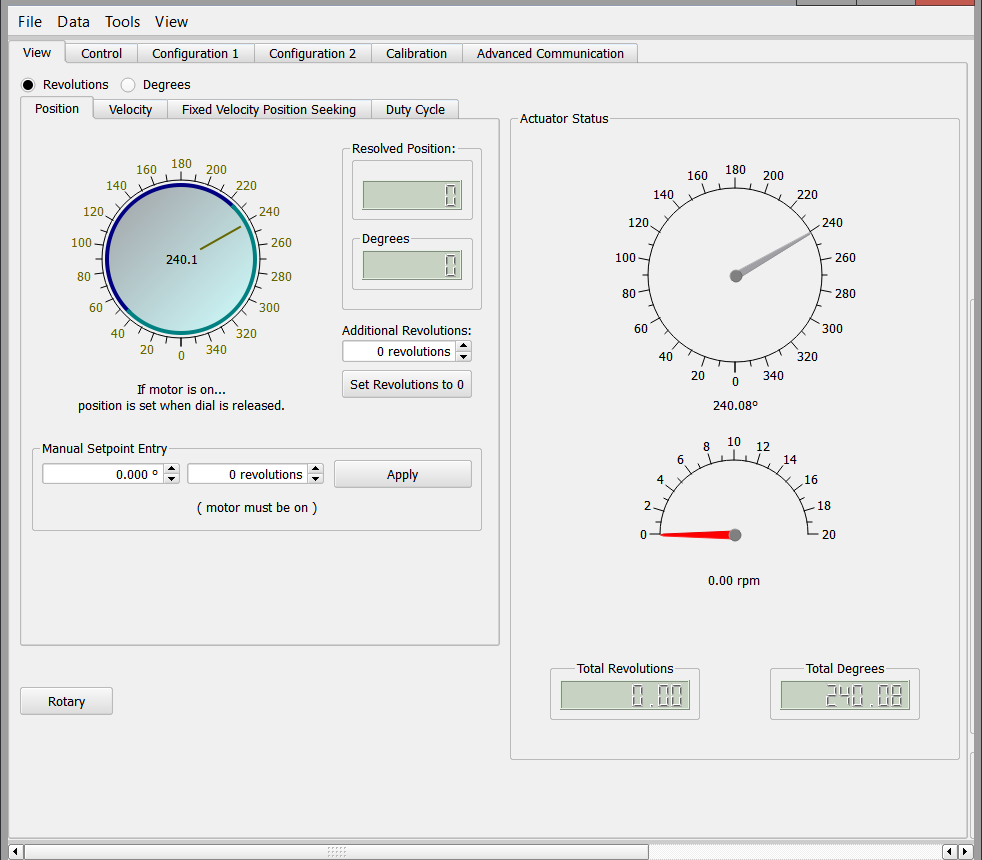Screen dimensions: 982x860
Task: Open the Advanced Communication tab
Action: [550, 53]
